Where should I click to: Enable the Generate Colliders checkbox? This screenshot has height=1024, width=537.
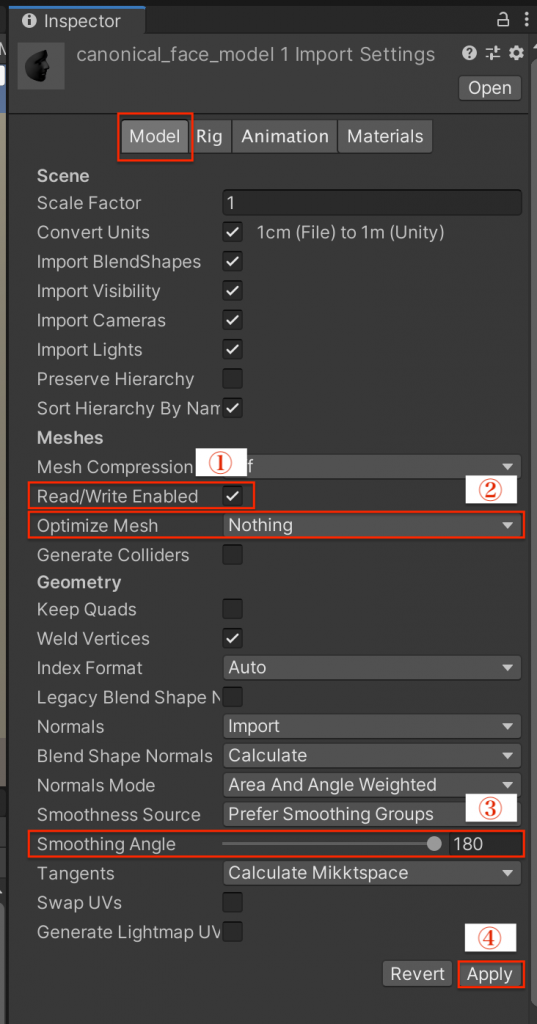point(233,555)
